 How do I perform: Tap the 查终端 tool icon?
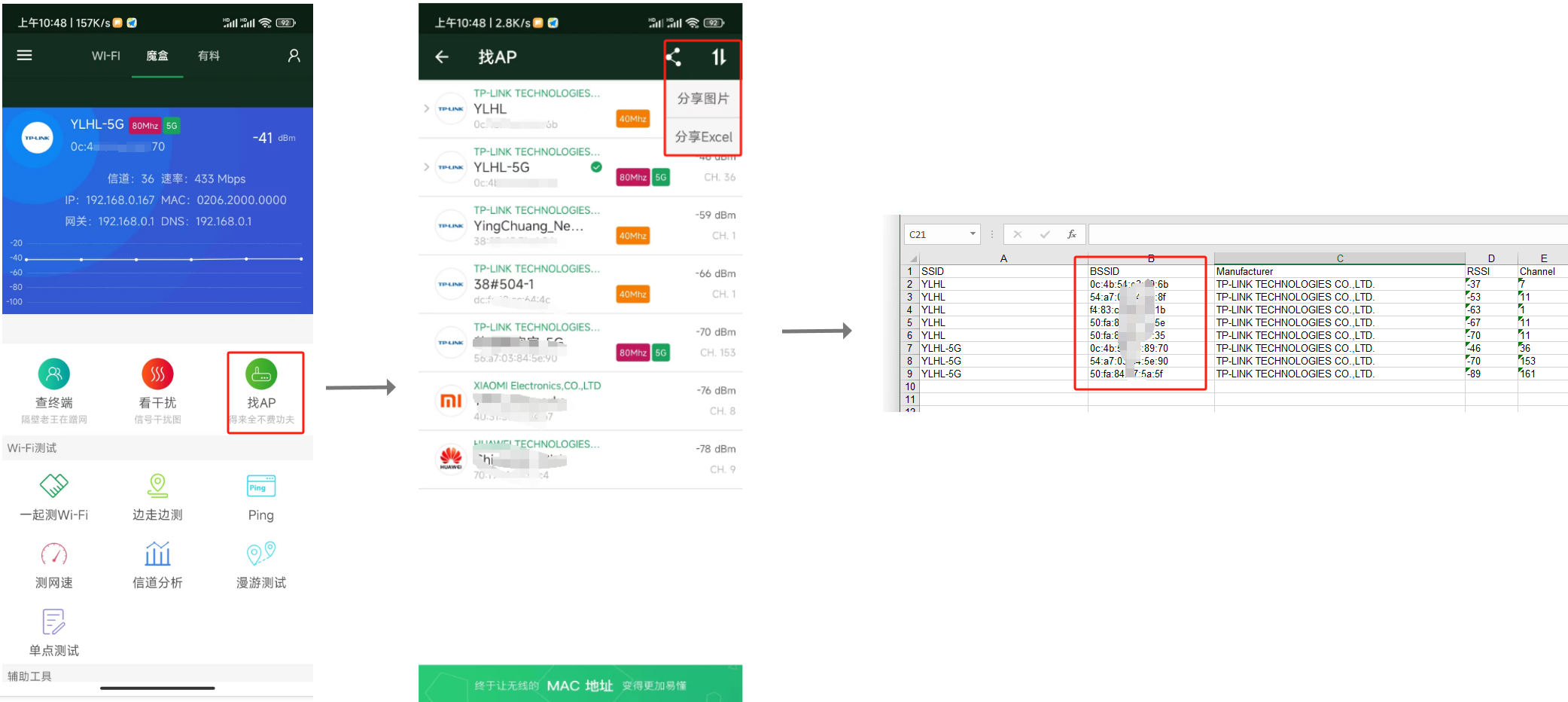click(54, 374)
